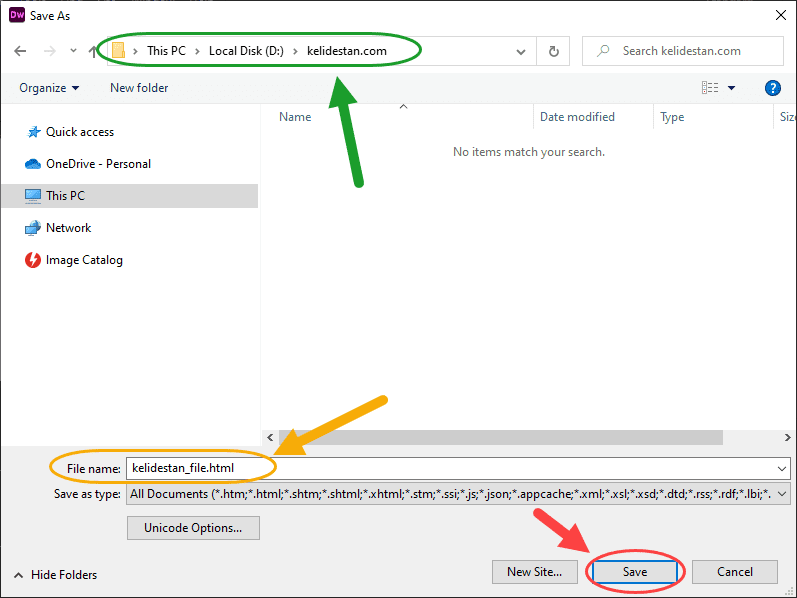Collapse with Hide Folders

(x=55, y=575)
